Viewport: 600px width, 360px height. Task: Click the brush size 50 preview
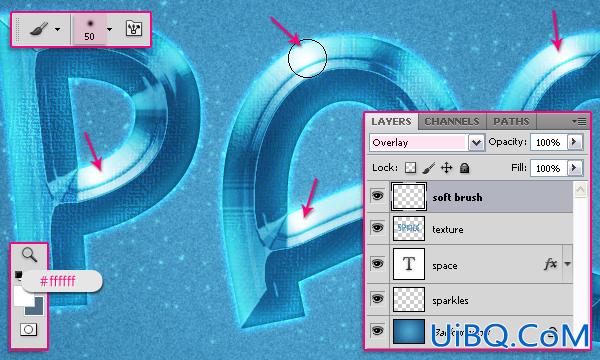pos(90,29)
